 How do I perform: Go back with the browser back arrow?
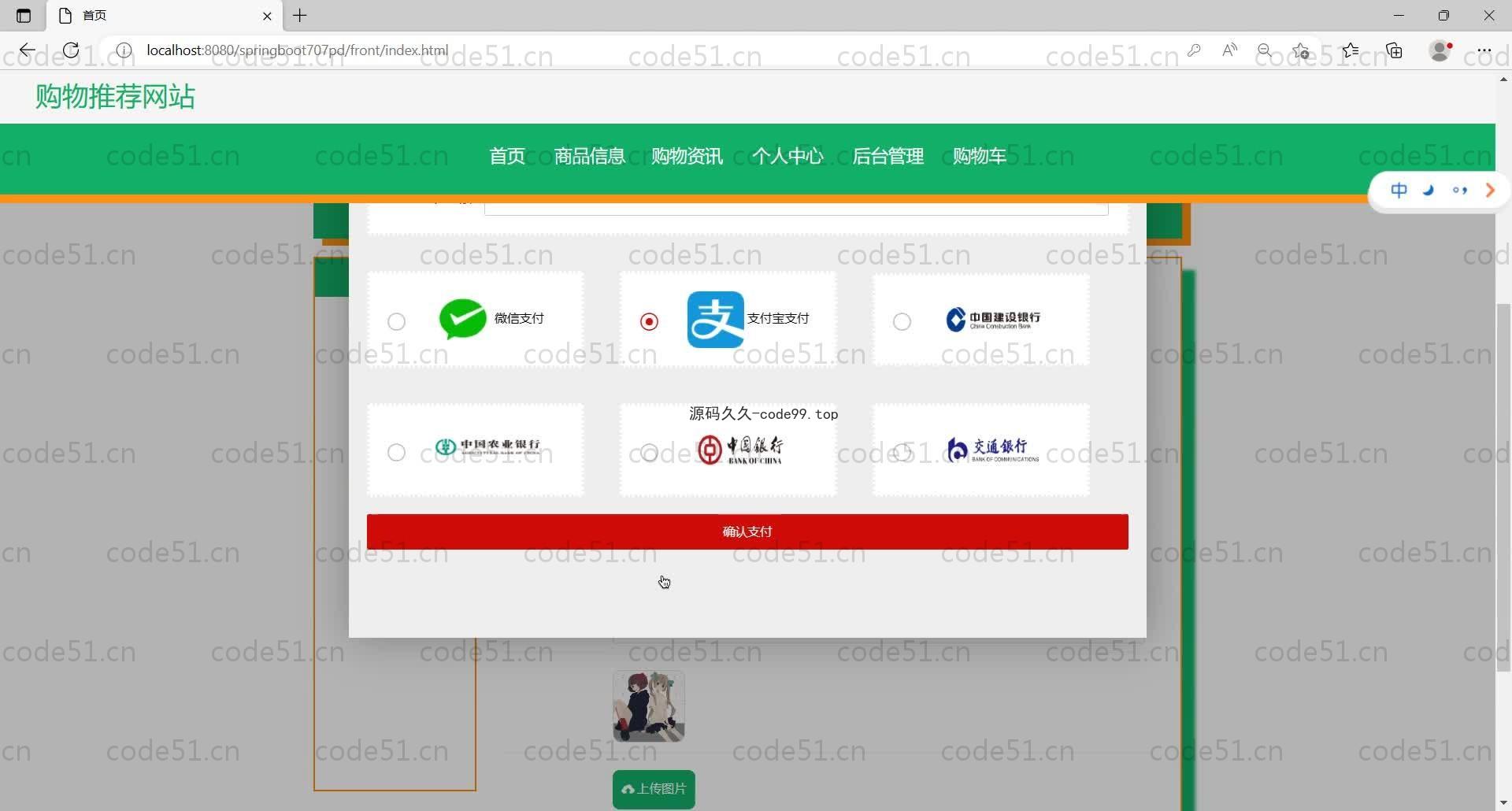pos(28,50)
